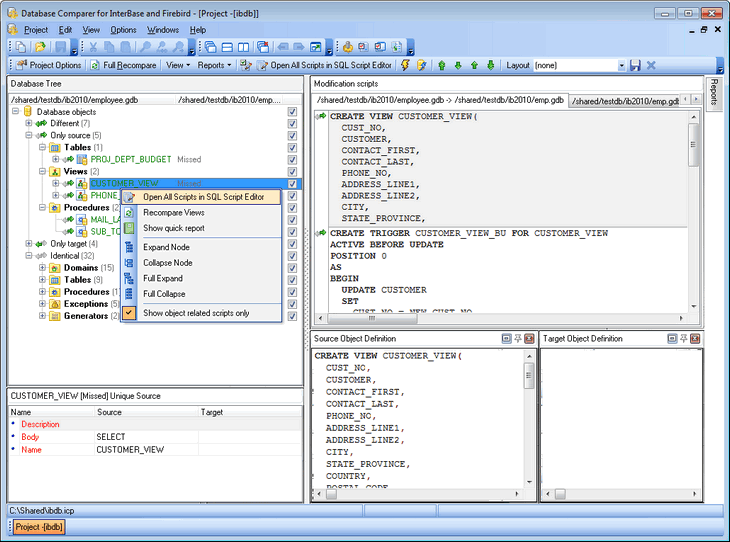Click the Tile horizontally toolbar icon

pos(227,47)
